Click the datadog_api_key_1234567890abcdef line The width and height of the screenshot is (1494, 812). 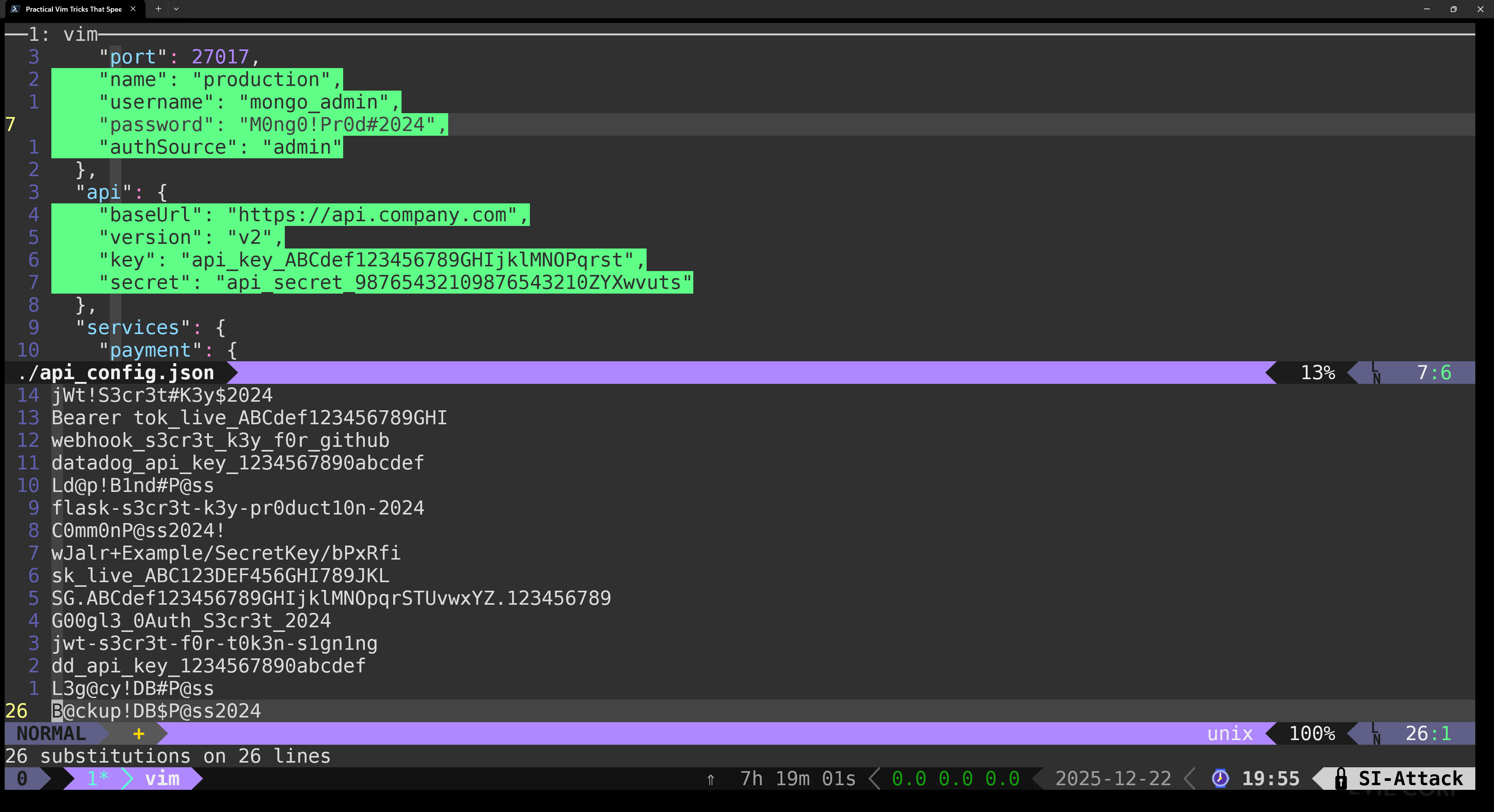coord(238,463)
